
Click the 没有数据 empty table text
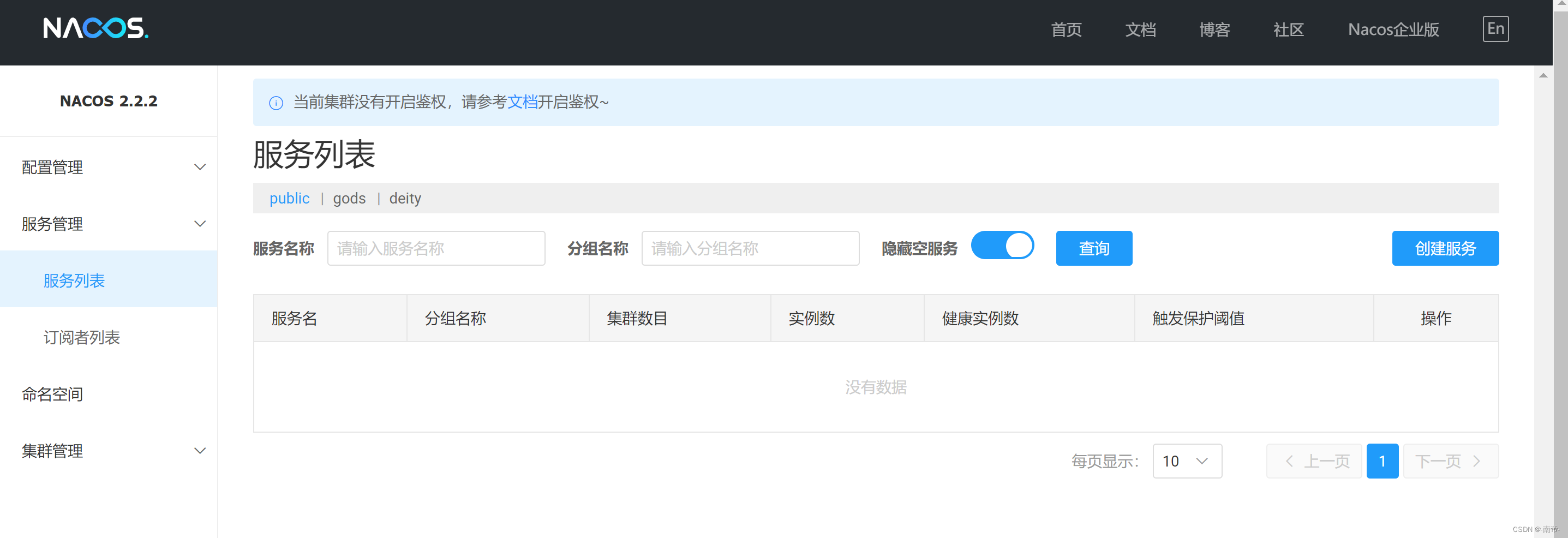875,386
